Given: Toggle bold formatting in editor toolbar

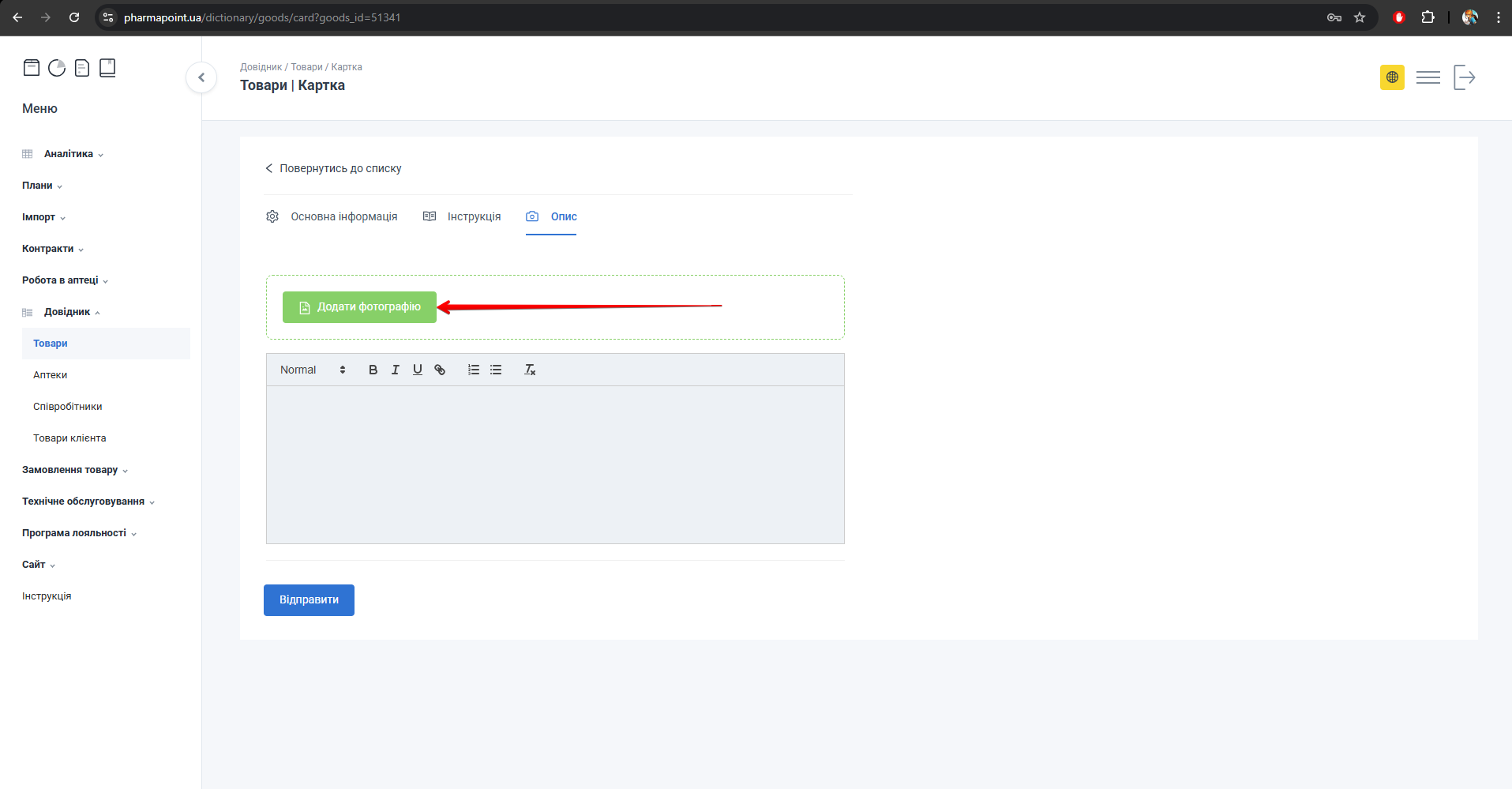Looking at the screenshot, I should 373,370.
